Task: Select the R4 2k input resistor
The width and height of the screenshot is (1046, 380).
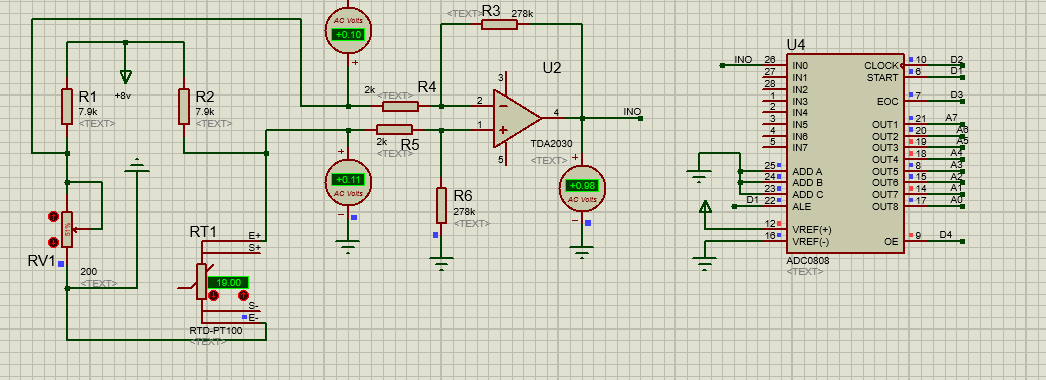Action: coord(400,106)
